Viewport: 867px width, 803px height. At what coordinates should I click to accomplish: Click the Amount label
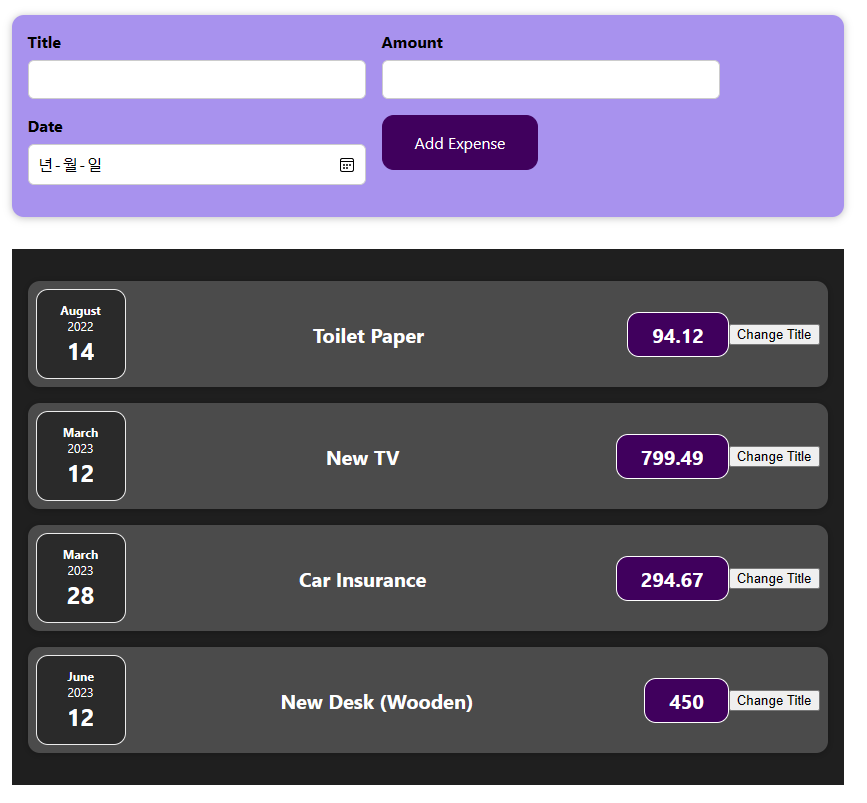coord(412,43)
